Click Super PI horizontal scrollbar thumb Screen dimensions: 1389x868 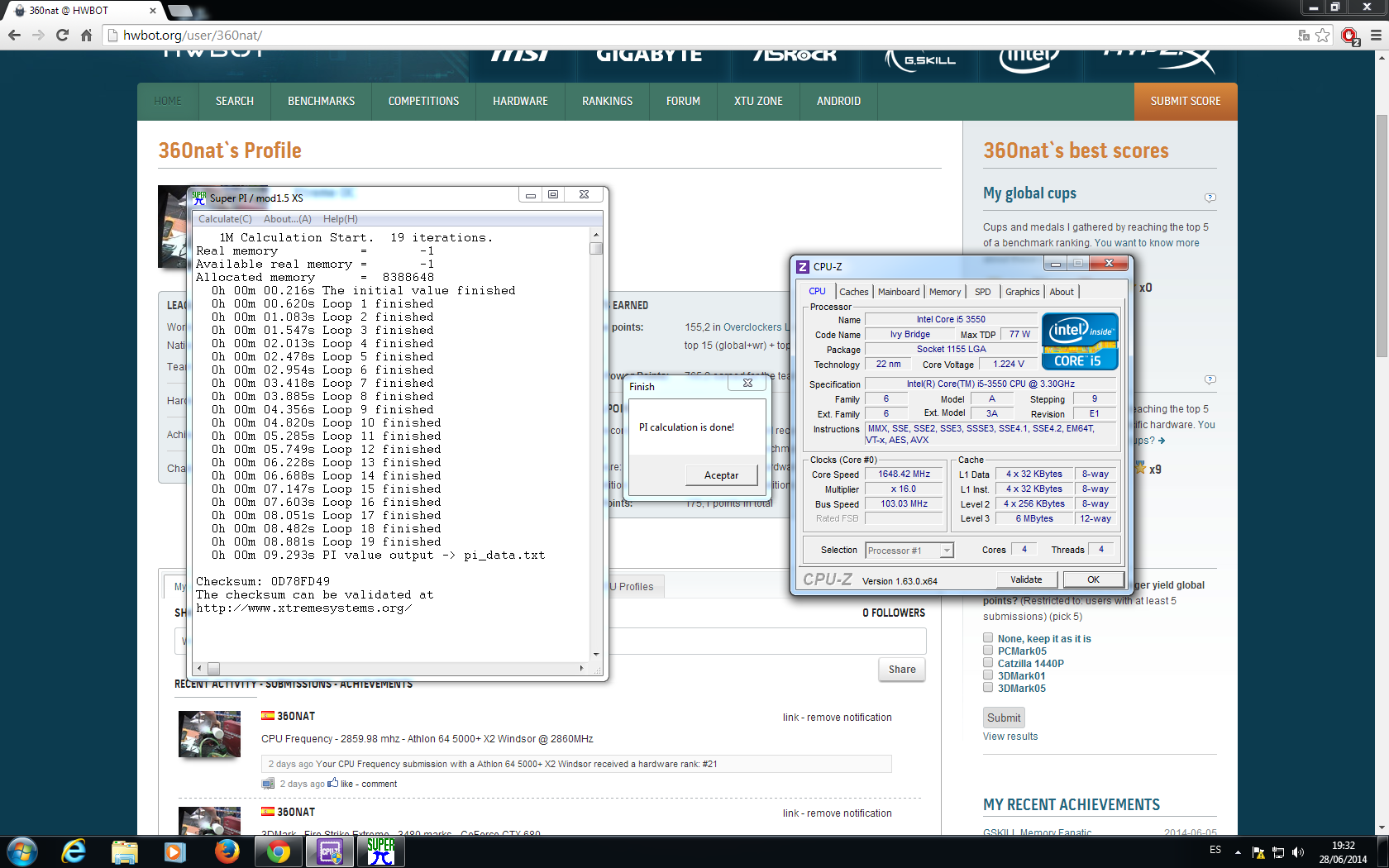[213, 668]
